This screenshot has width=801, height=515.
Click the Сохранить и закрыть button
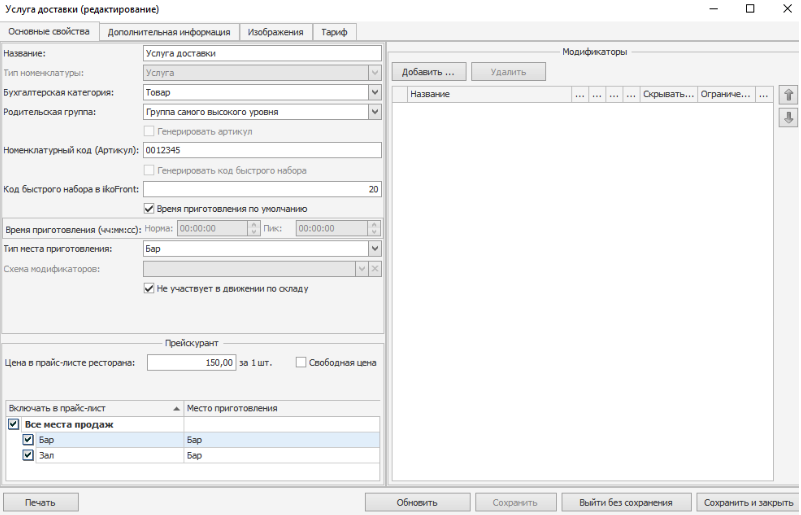coord(746,502)
